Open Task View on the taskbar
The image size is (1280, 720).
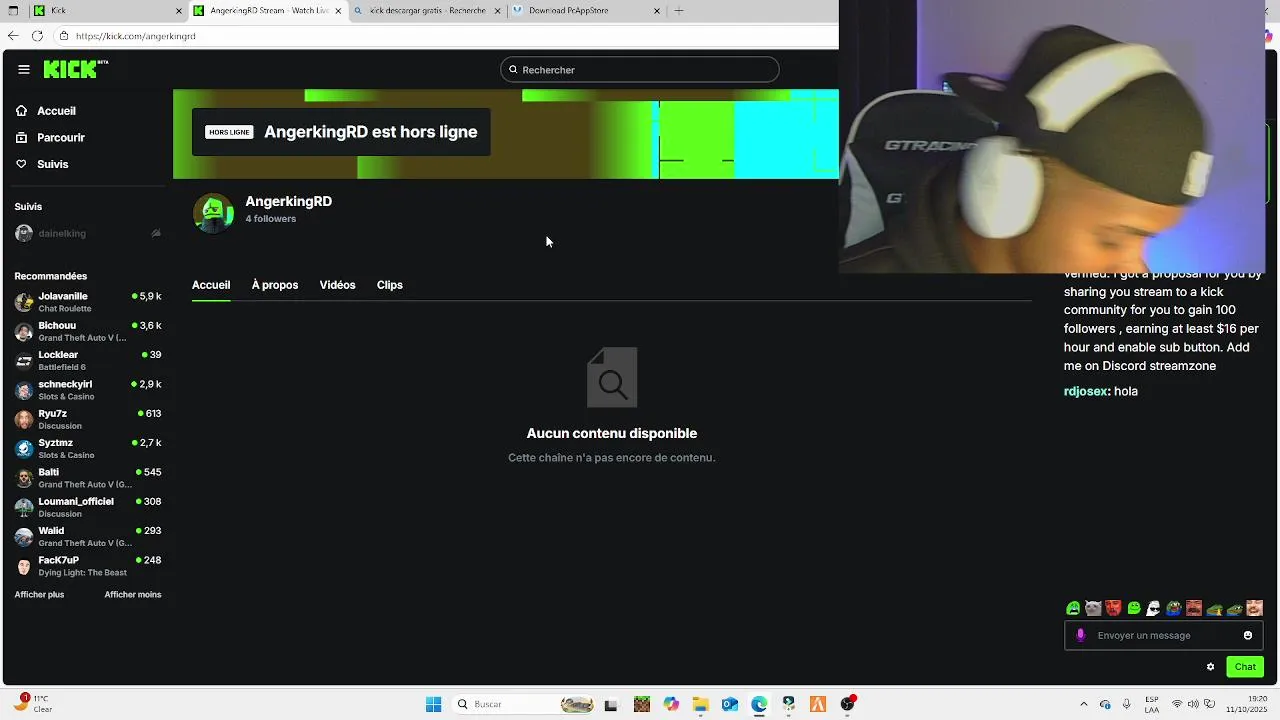pos(611,705)
